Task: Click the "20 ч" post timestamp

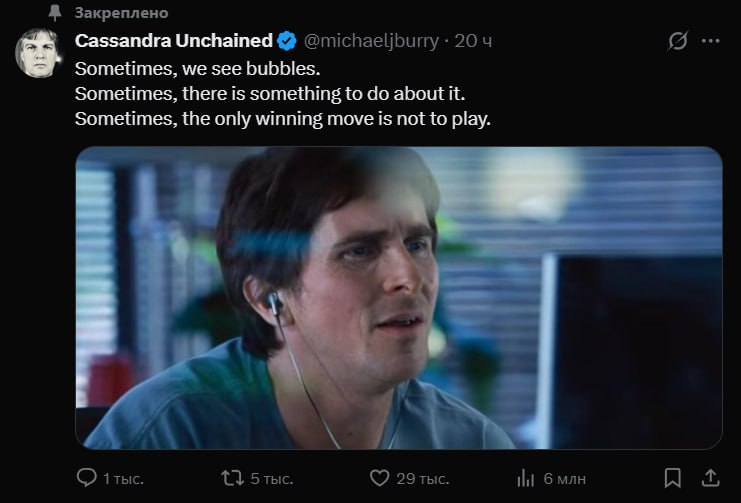Action: pyautogui.click(x=473, y=41)
